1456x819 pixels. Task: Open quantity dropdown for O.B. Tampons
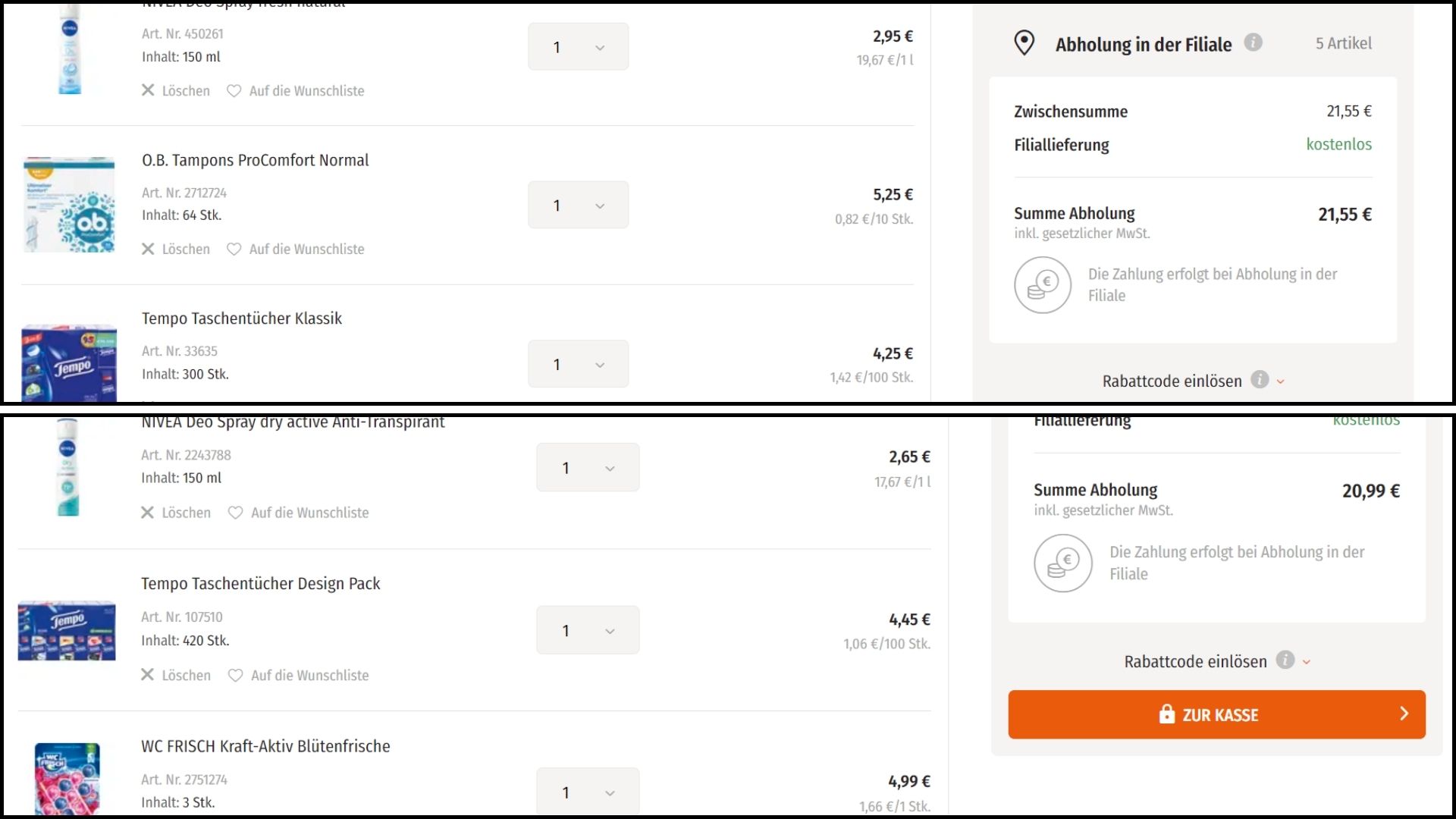(x=578, y=205)
